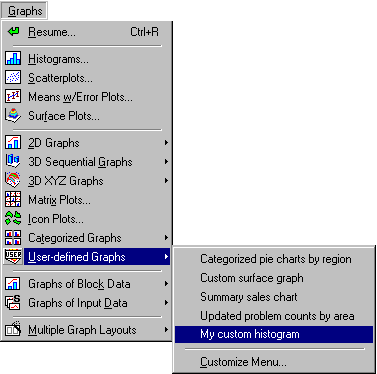Click the Scatterplots dotted icon
Viewport: 377px width, 374px height.
13,77
